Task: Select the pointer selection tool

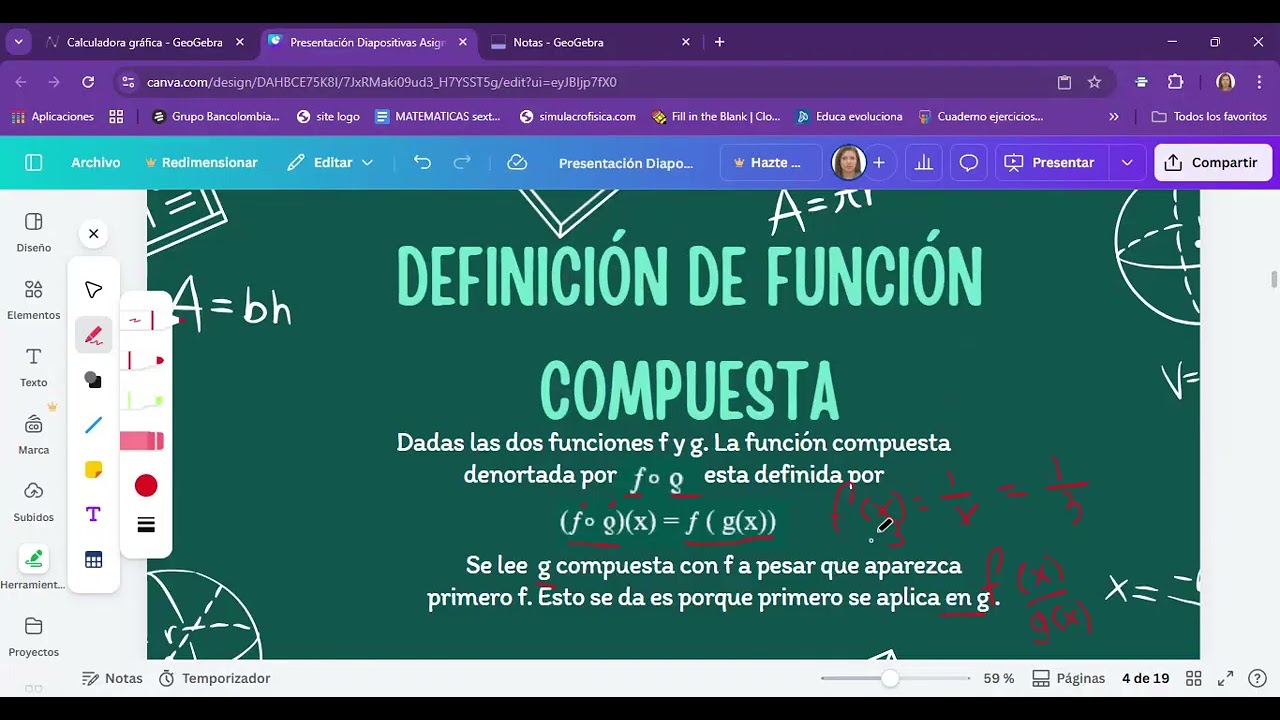Action: point(93,290)
